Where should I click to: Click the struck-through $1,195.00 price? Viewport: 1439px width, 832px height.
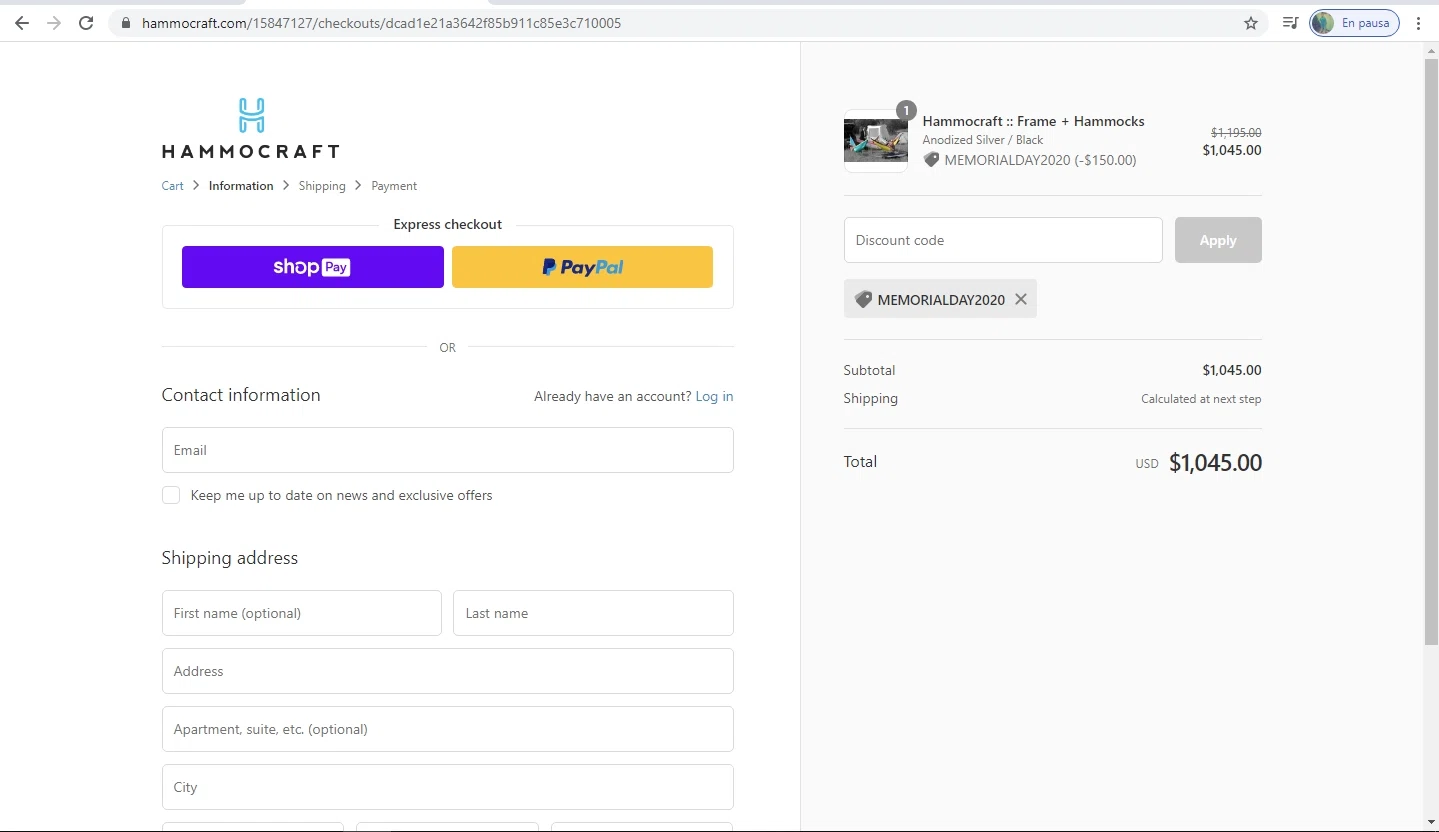point(1236,132)
